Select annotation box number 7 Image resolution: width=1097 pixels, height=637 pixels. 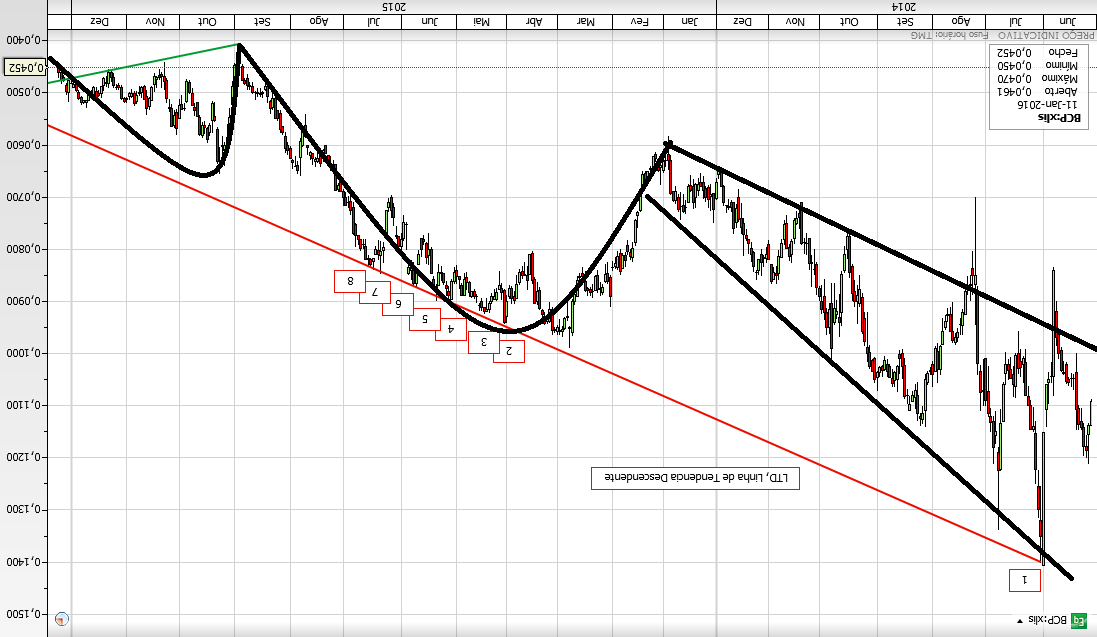click(375, 292)
